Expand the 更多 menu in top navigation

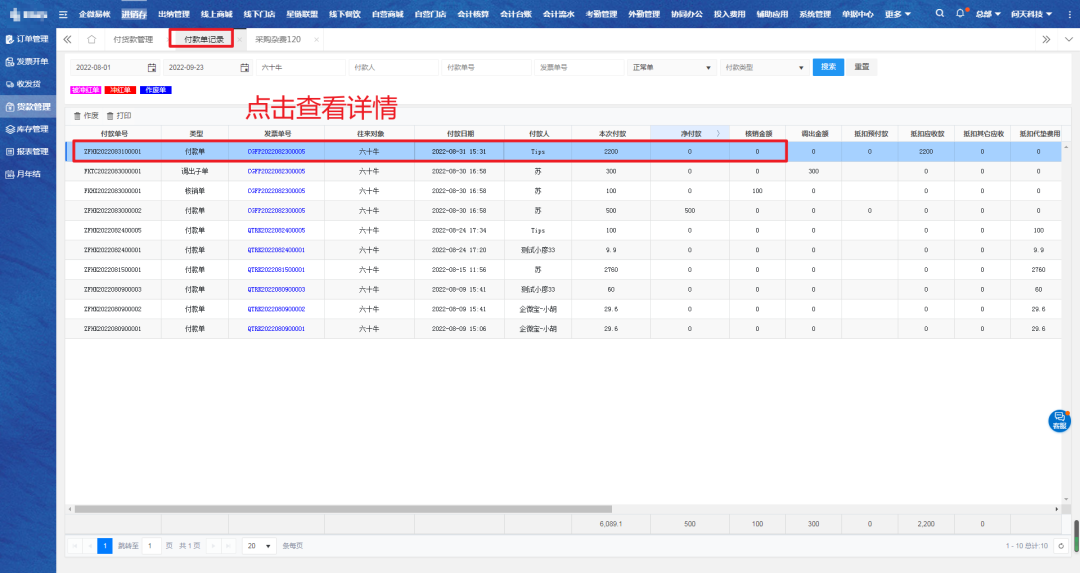tap(898, 14)
